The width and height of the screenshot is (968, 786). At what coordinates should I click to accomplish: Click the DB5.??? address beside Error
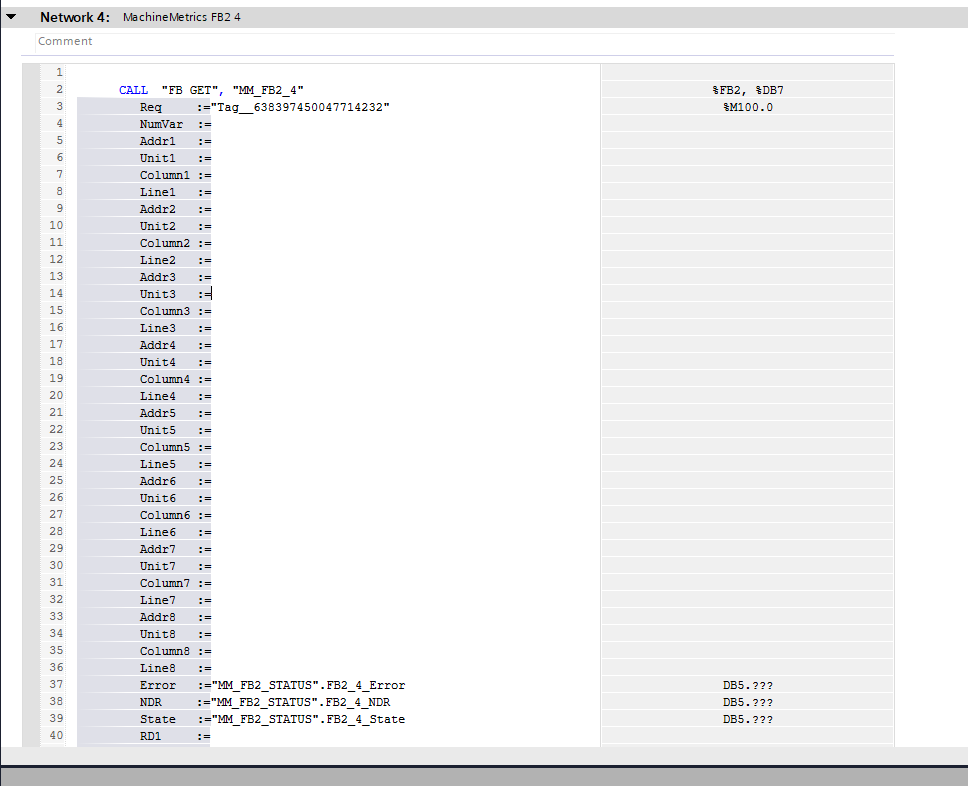[748, 685]
